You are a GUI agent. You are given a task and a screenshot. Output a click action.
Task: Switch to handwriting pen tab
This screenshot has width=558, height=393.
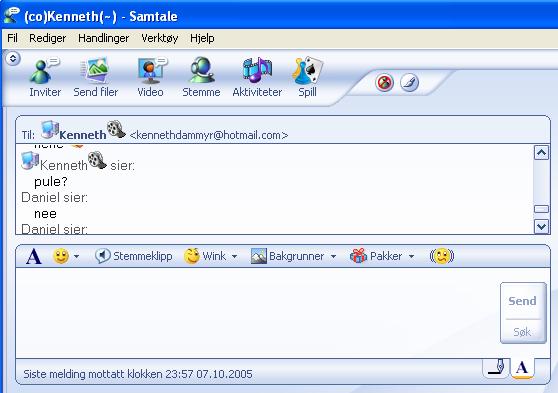(496, 368)
